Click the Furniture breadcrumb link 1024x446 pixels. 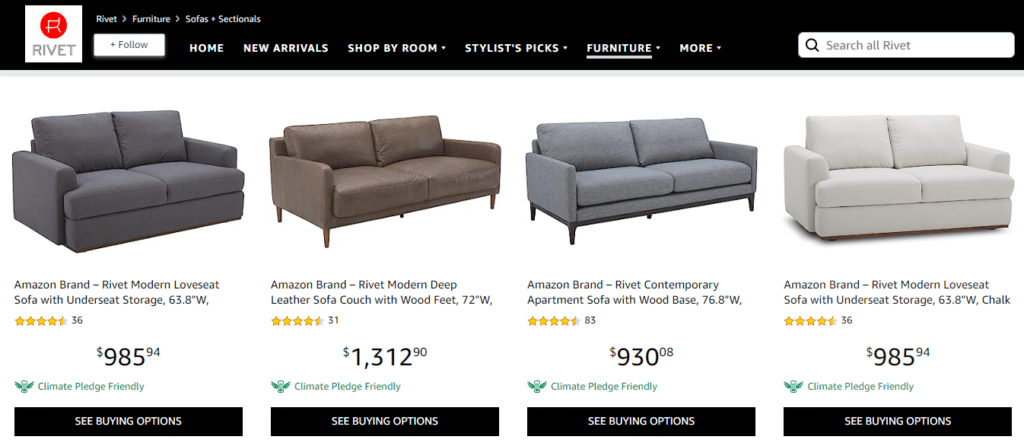151,19
